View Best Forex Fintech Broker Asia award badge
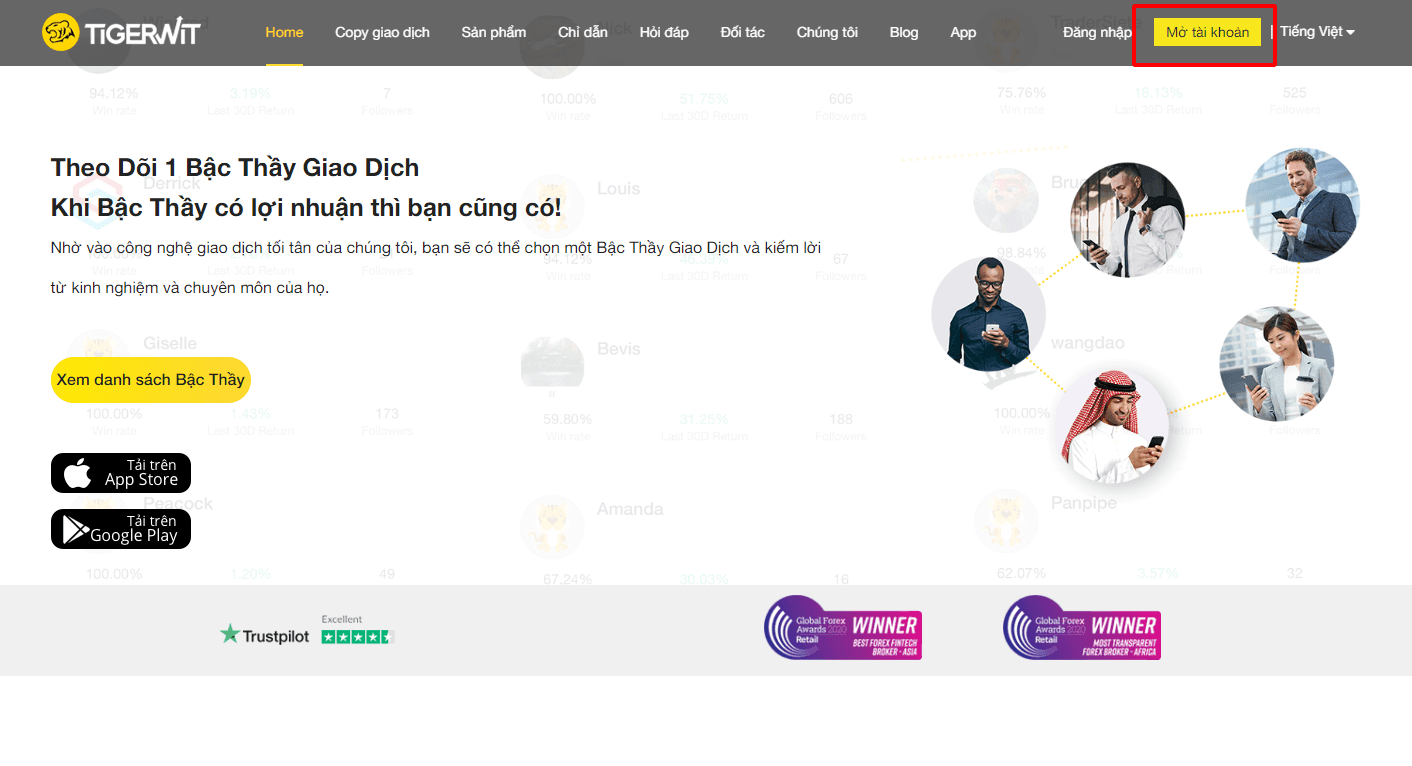1412x766 pixels. click(842, 628)
